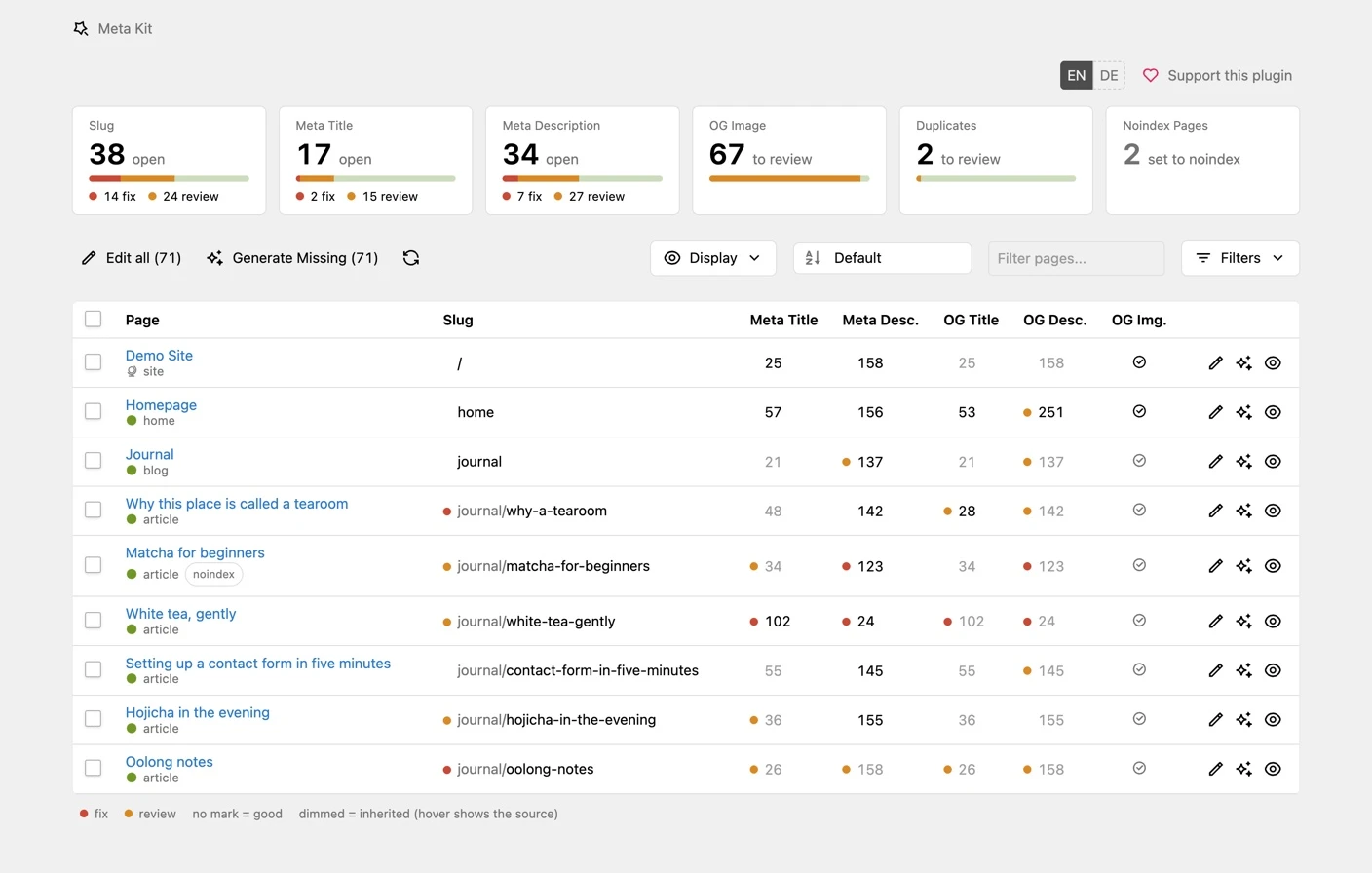Click the Filter pages input field
This screenshot has height=873, width=1372.
[x=1076, y=258]
